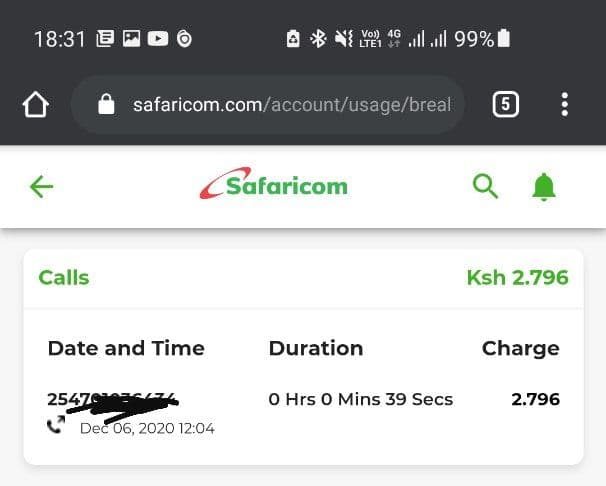Select the Date and Time column header
Image resolution: width=606 pixels, height=486 pixels.
click(x=126, y=348)
